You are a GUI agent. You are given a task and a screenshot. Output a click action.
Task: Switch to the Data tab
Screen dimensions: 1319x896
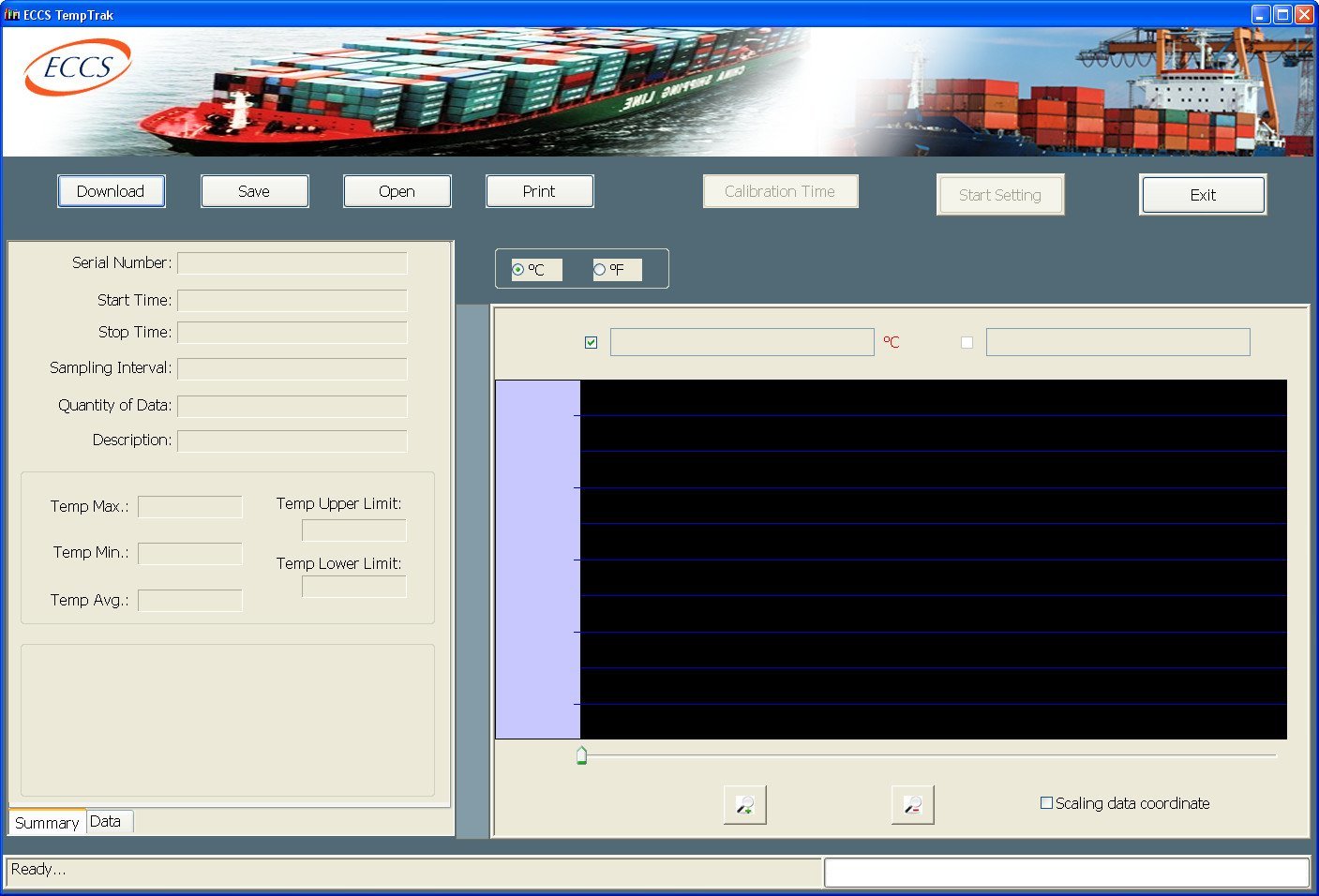coord(110,821)
